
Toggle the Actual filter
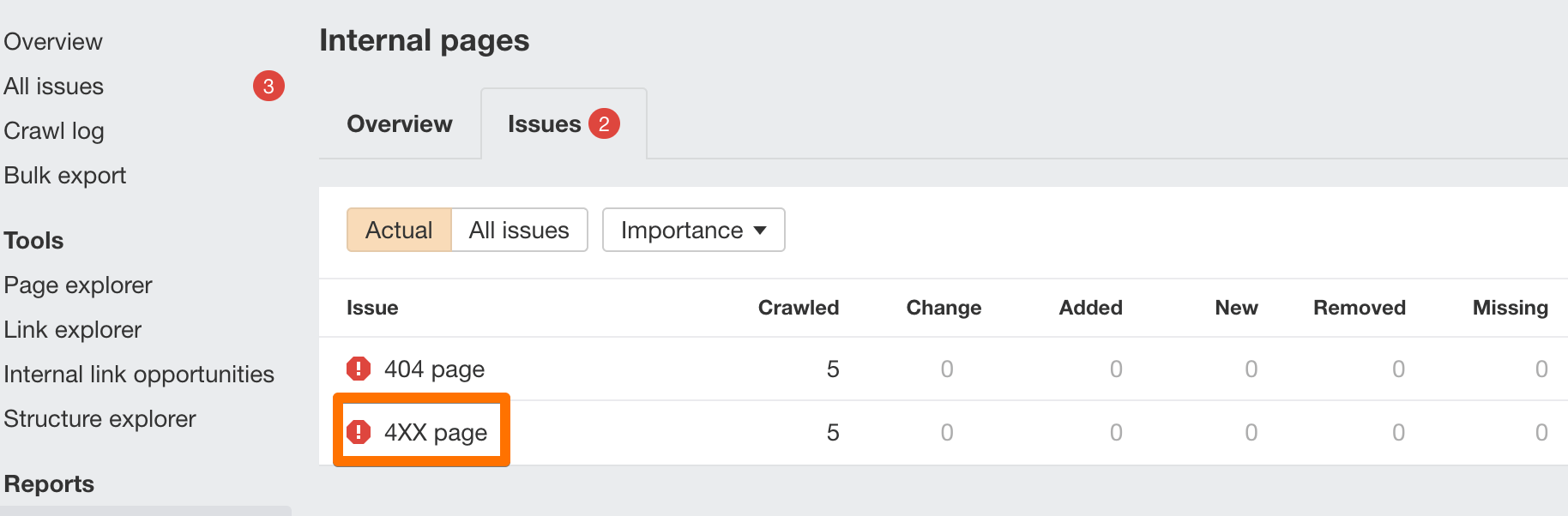399,230
